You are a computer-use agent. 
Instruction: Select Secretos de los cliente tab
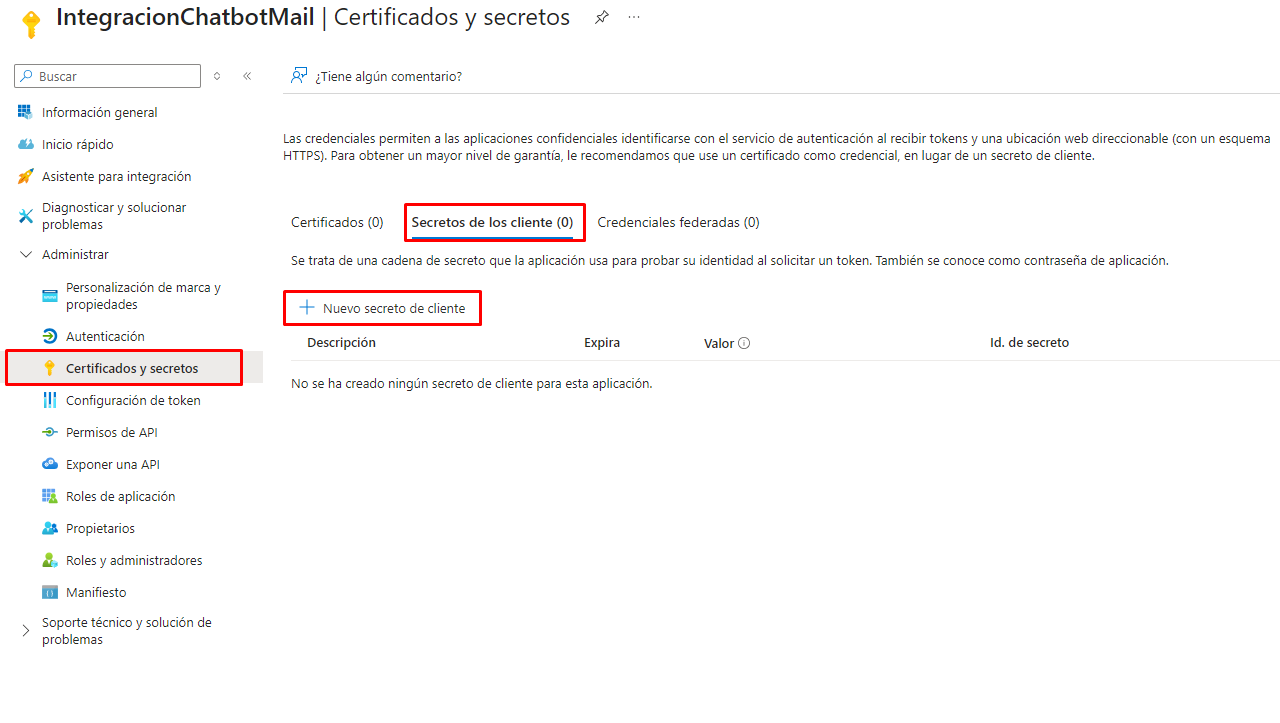[x=492, y=222]
